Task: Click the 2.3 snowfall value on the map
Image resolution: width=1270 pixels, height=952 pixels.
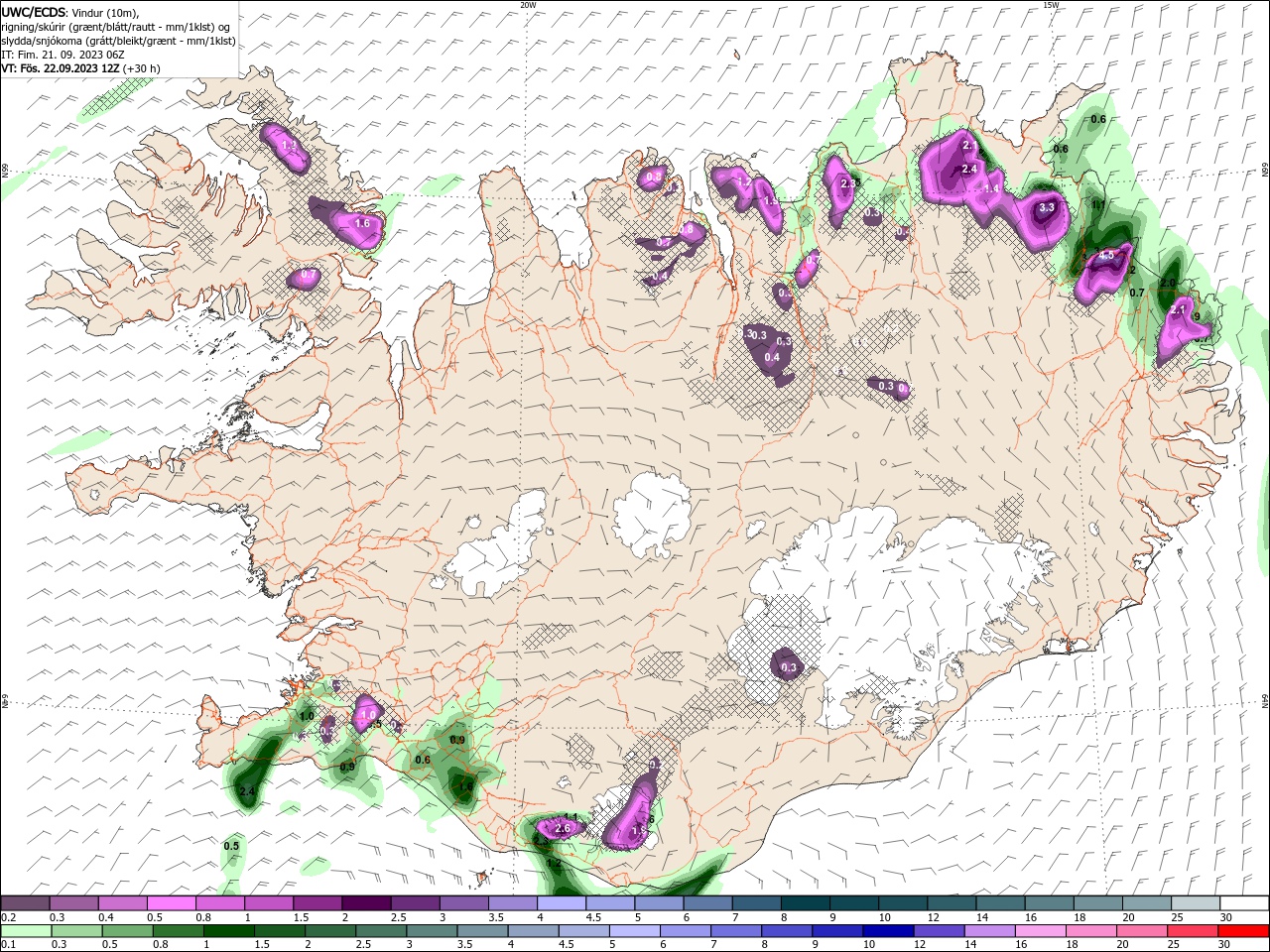Action: coord(848,183)
